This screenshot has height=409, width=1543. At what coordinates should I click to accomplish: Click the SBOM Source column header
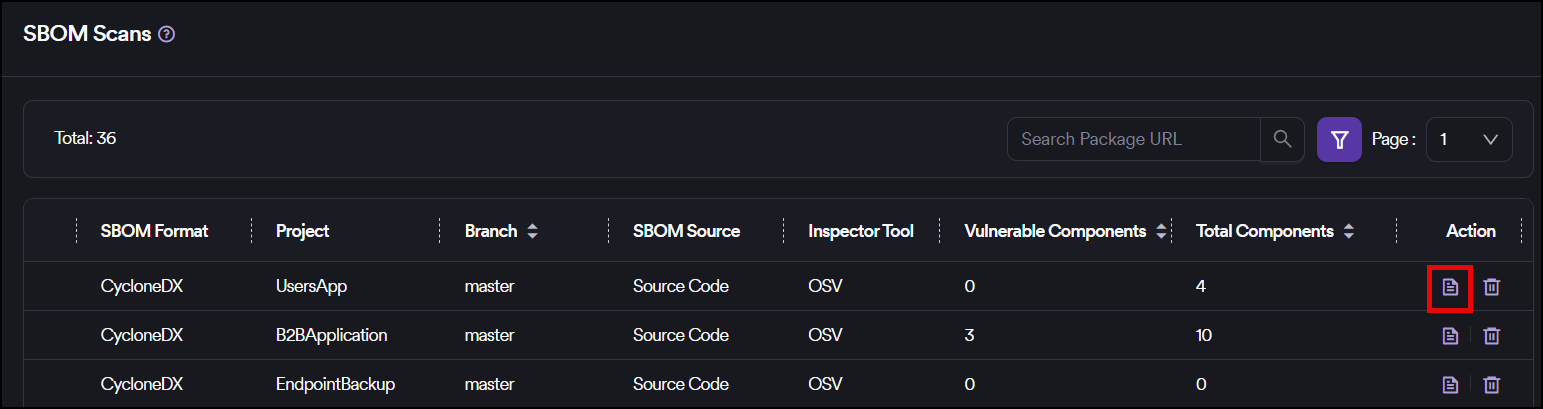coord(686,231)
